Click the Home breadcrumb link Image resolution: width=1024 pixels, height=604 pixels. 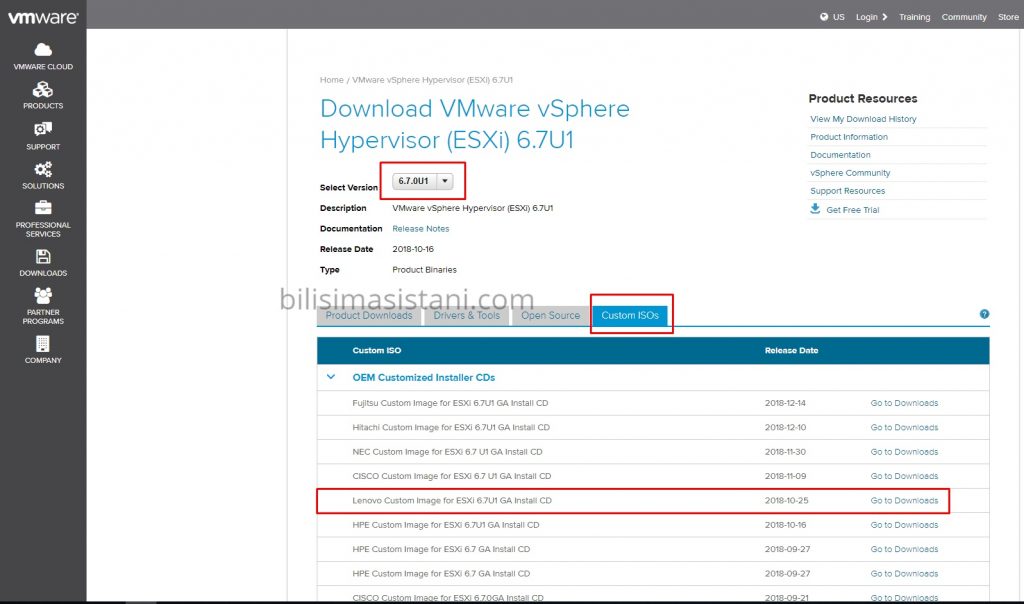click(x=331, y=80)
